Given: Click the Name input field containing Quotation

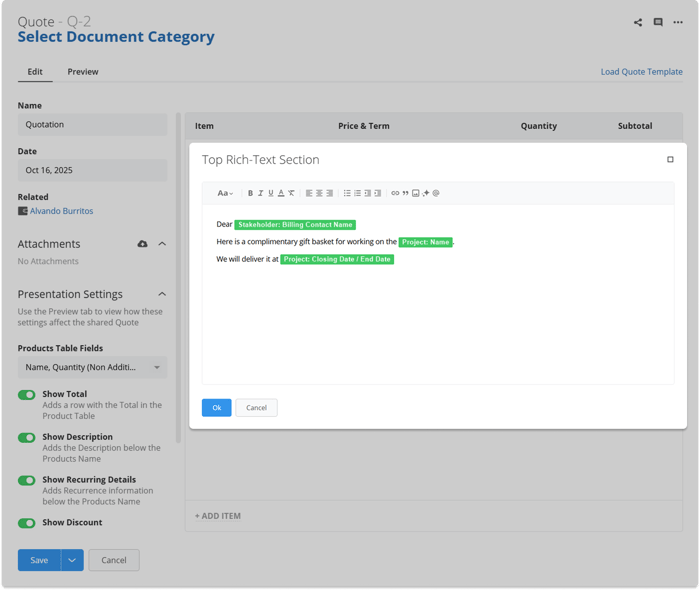Looking at the screenshot, I should [x=92, y=125].
